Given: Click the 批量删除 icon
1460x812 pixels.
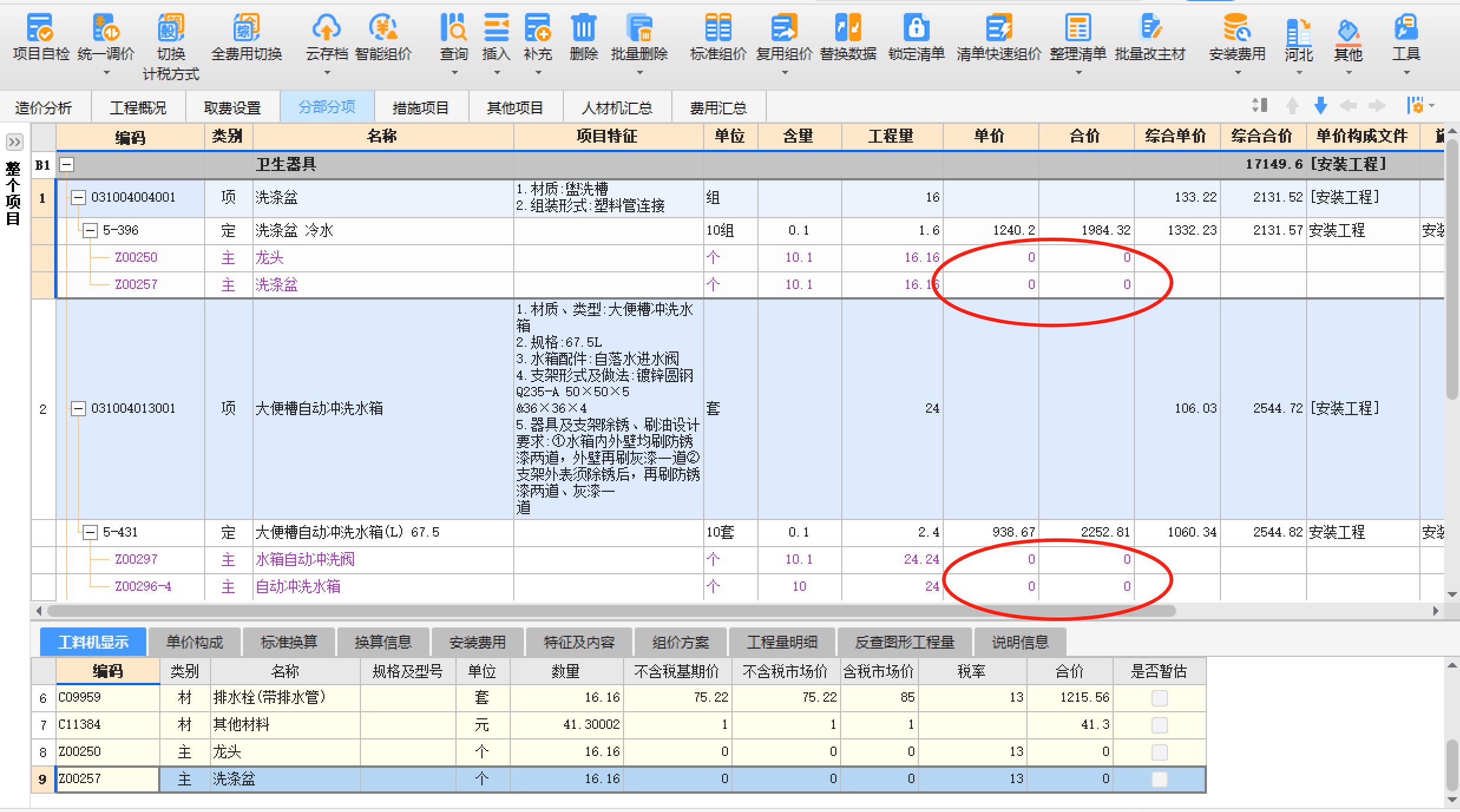Looking at the screenshot, I should tap(639, 28).
